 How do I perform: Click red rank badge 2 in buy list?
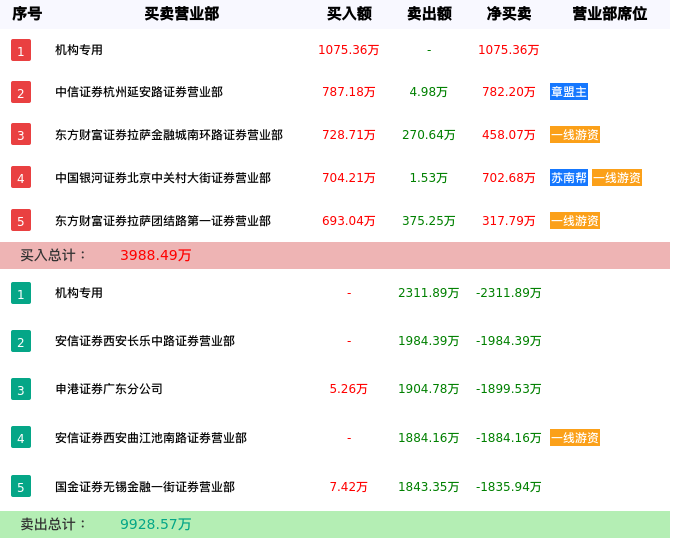pos(21,92)
